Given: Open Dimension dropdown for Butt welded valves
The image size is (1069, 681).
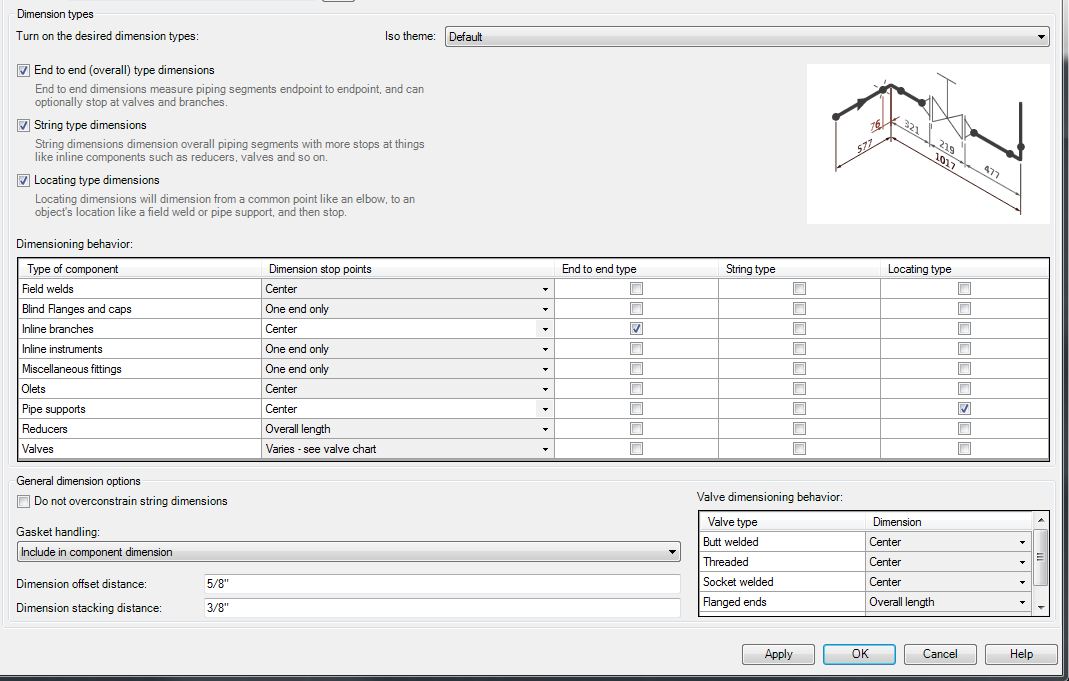Looking at the screenshot, I should (1022, 543).
